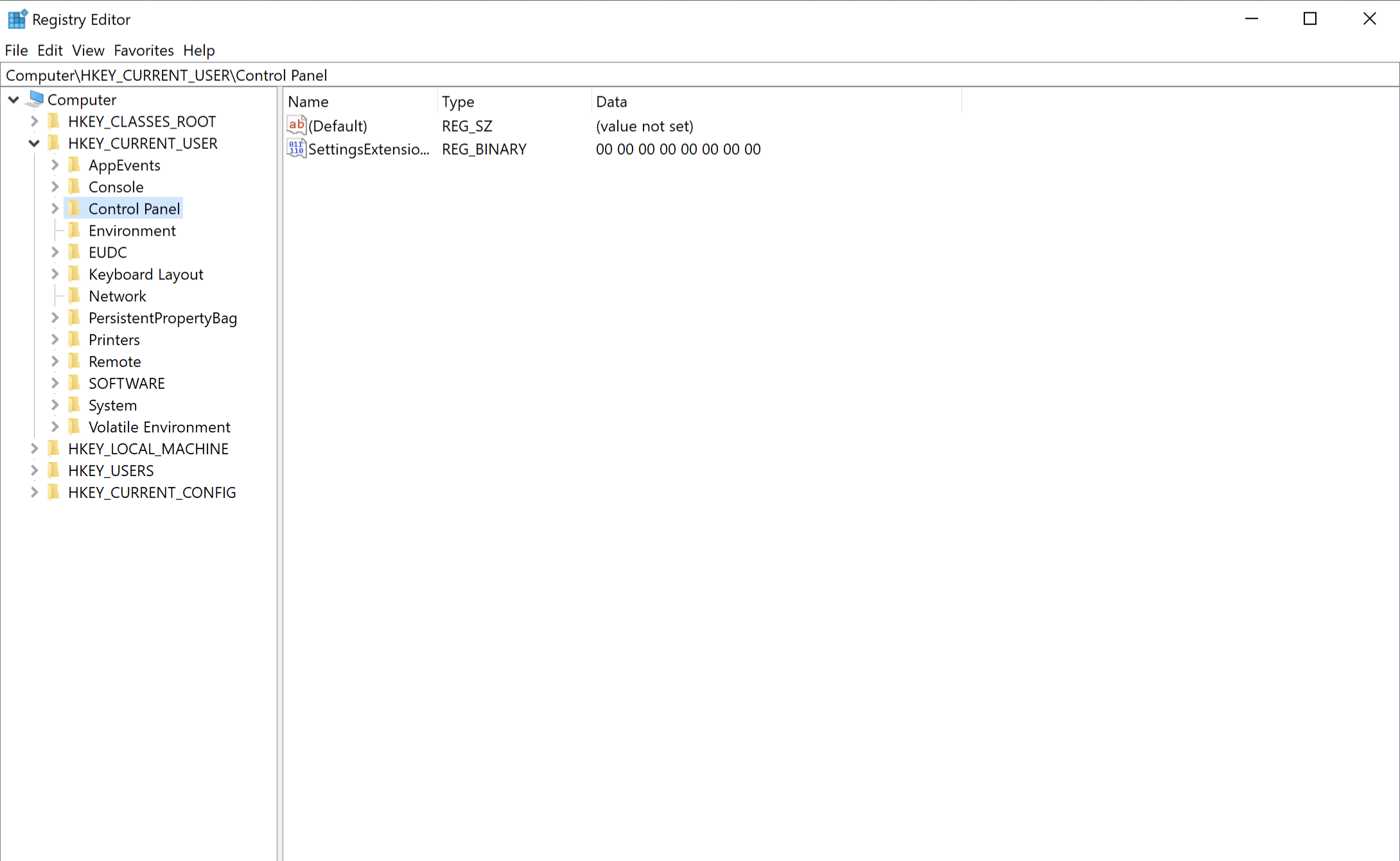1400x861 pixels.
Task: Collapse the Computer root node
Action: click(x=13, y=100)
